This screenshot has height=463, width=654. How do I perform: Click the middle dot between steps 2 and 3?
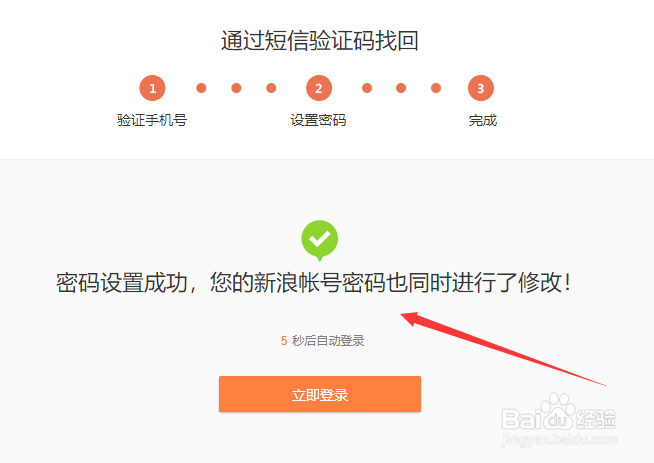coord(401,88)
